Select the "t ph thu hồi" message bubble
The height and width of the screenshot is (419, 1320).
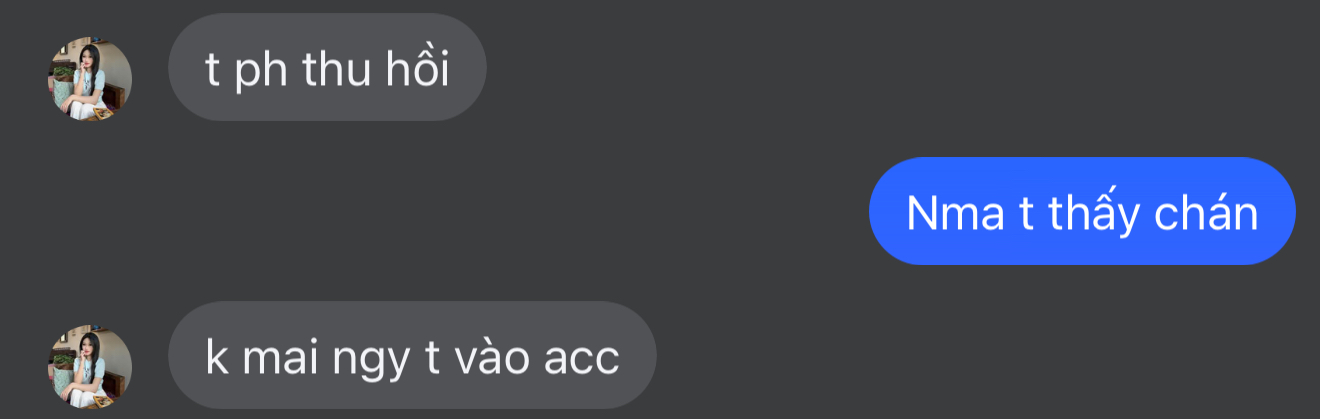tap(327, 67)
